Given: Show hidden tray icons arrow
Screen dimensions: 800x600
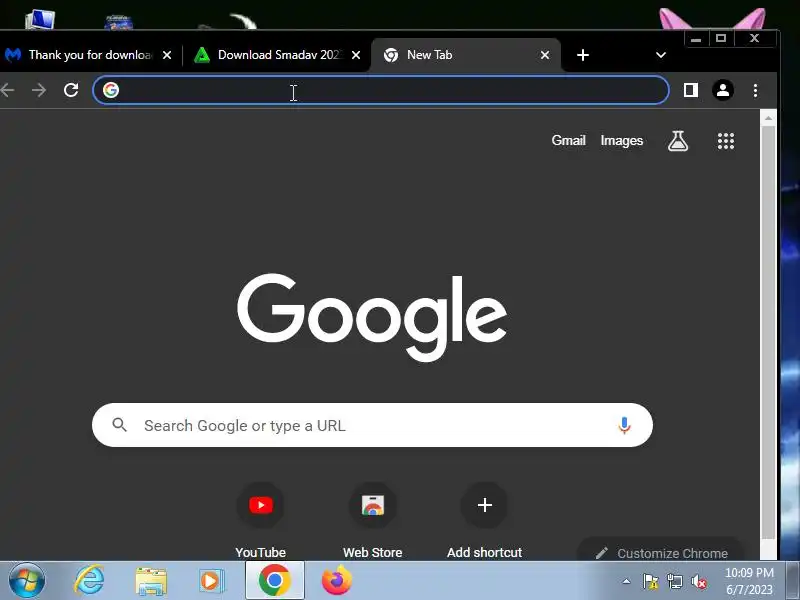Looking at the screenshot, I should click(627, 581).
